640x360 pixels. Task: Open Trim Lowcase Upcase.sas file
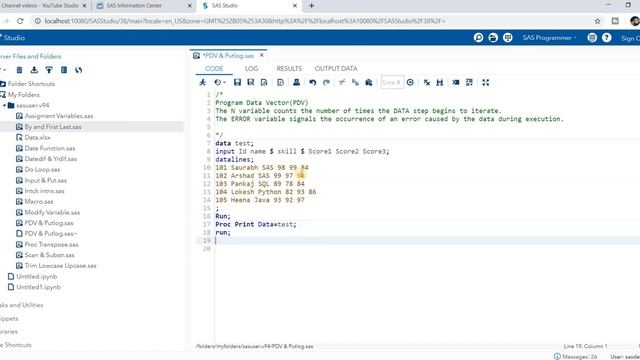(x=60, y=266)
